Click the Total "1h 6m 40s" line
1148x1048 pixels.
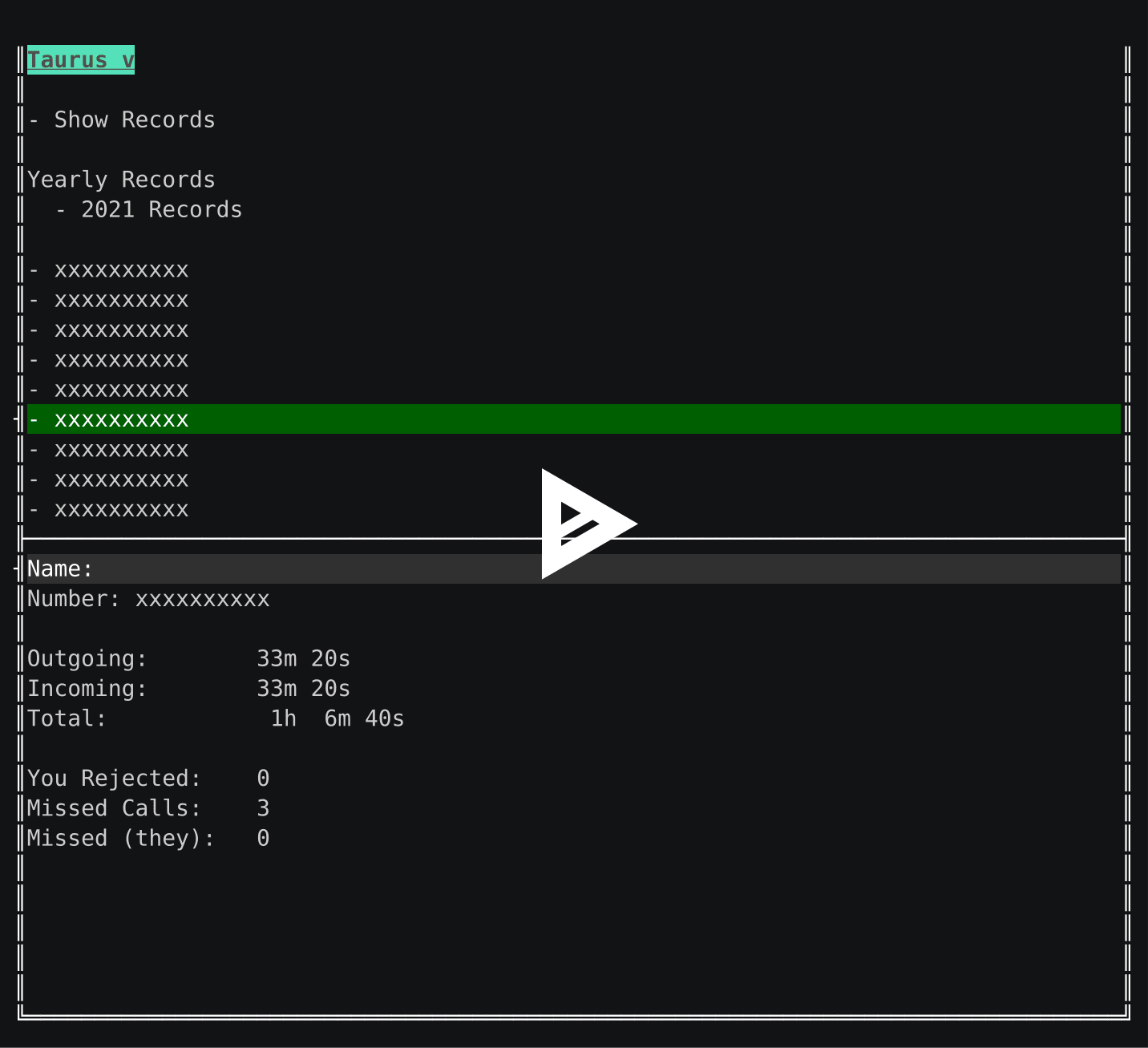tap(216, 718)
